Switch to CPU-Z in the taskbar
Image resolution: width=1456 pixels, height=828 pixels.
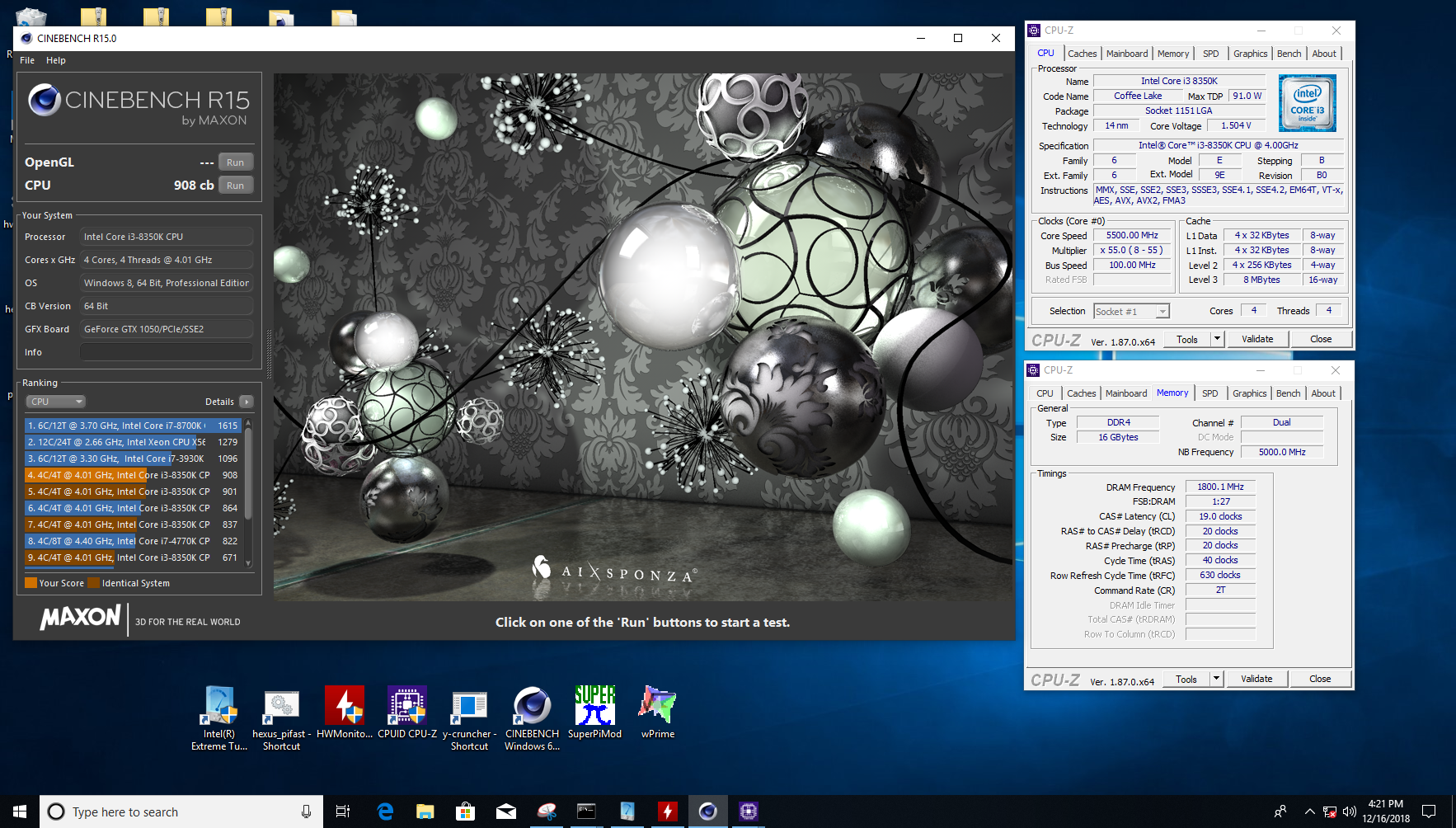(x=748, y=812)
